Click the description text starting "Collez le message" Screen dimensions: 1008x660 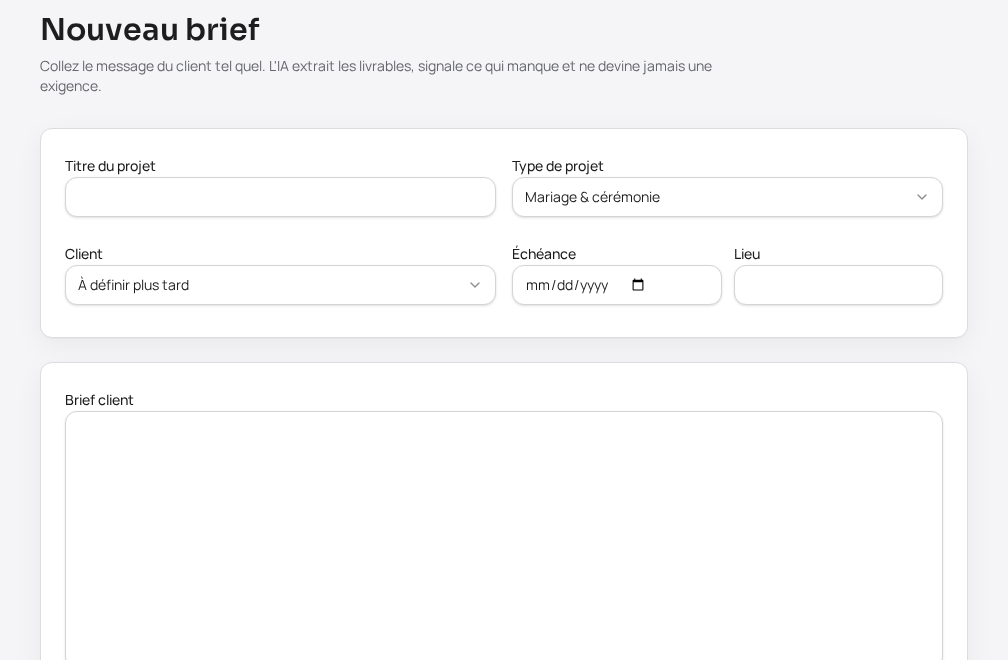click(x=375, y=76)
